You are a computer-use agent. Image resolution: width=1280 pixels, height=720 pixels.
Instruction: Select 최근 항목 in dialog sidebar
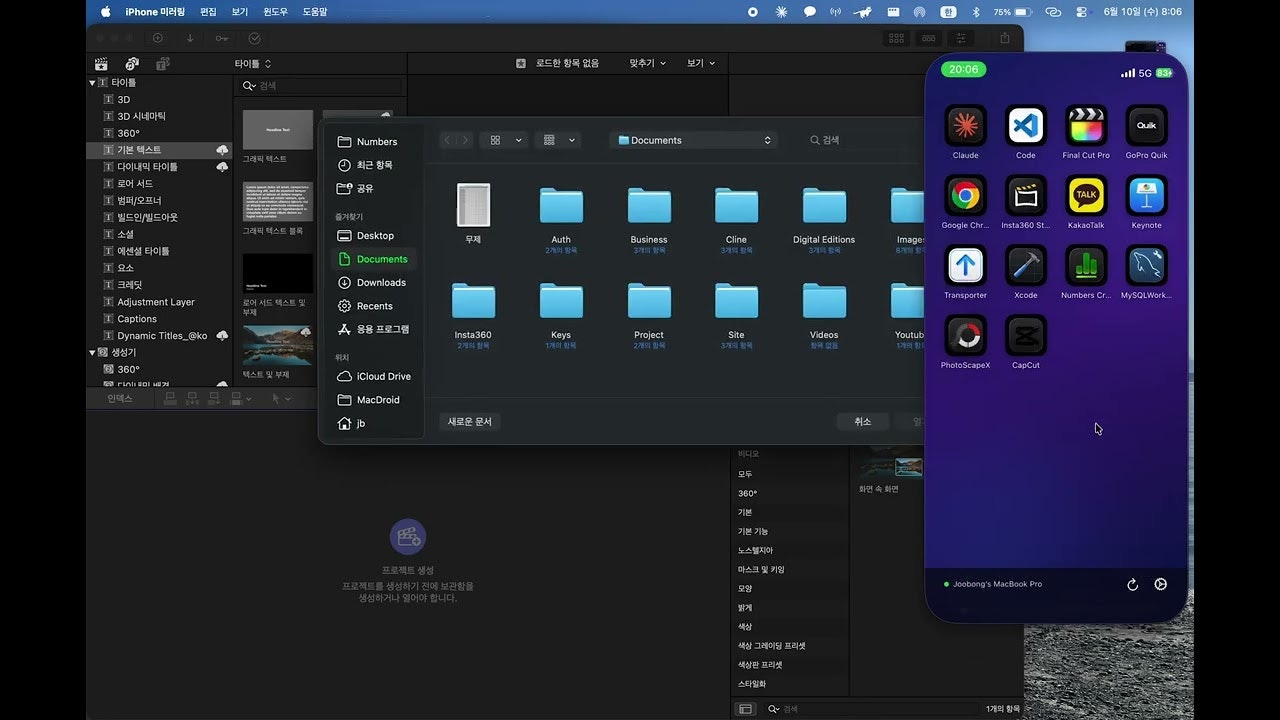click(x=376, y=165)
